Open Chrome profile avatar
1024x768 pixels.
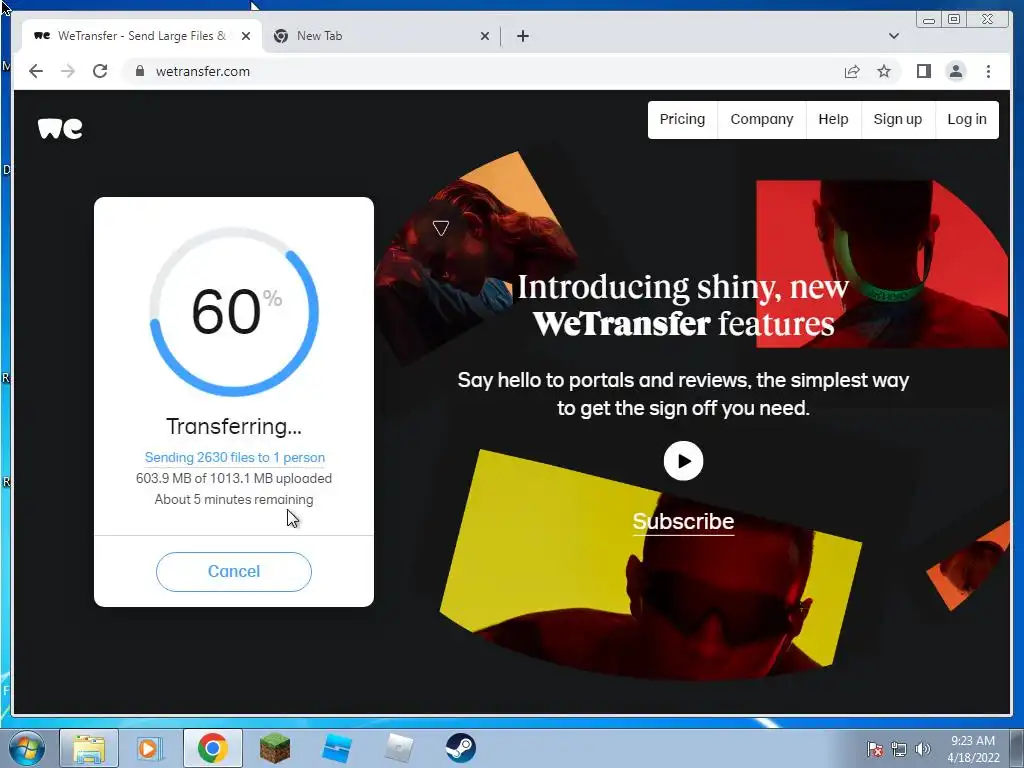[955, 71]
